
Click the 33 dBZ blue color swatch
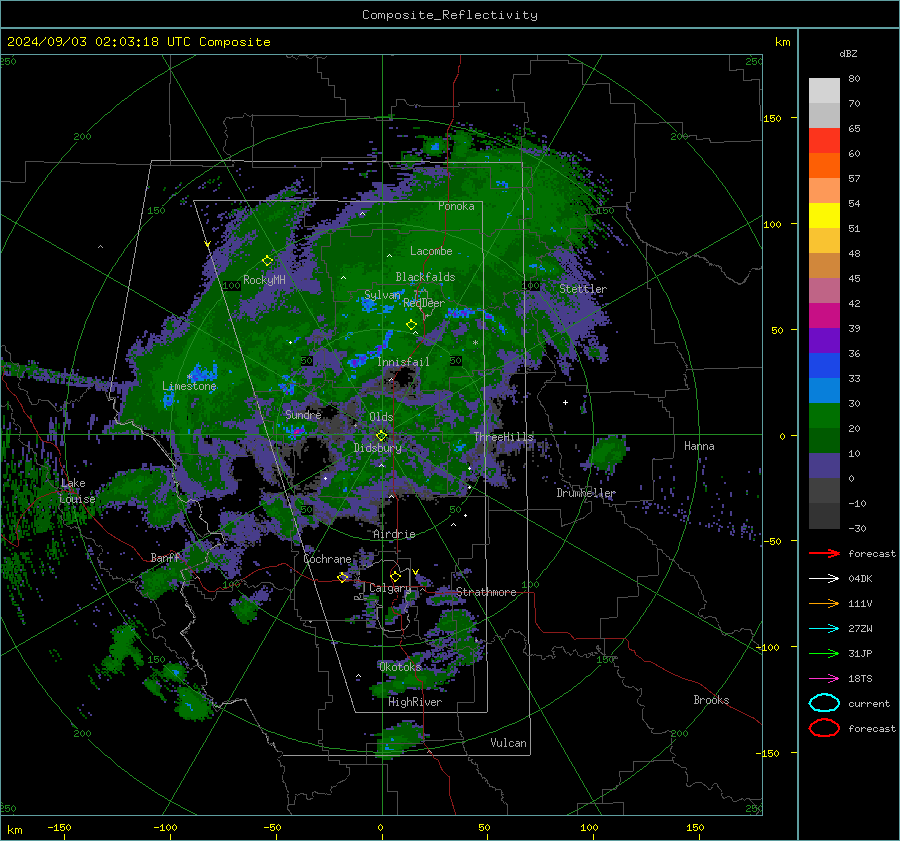point(824,366)
